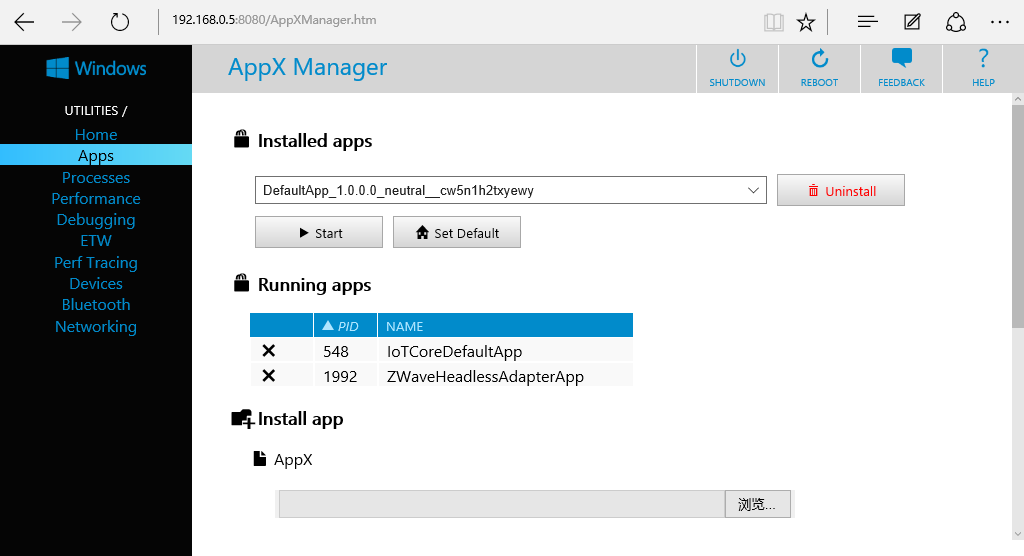Open the ETW page
The image size is (1024, 556).
pyautogui.click(x=96, y=240)
